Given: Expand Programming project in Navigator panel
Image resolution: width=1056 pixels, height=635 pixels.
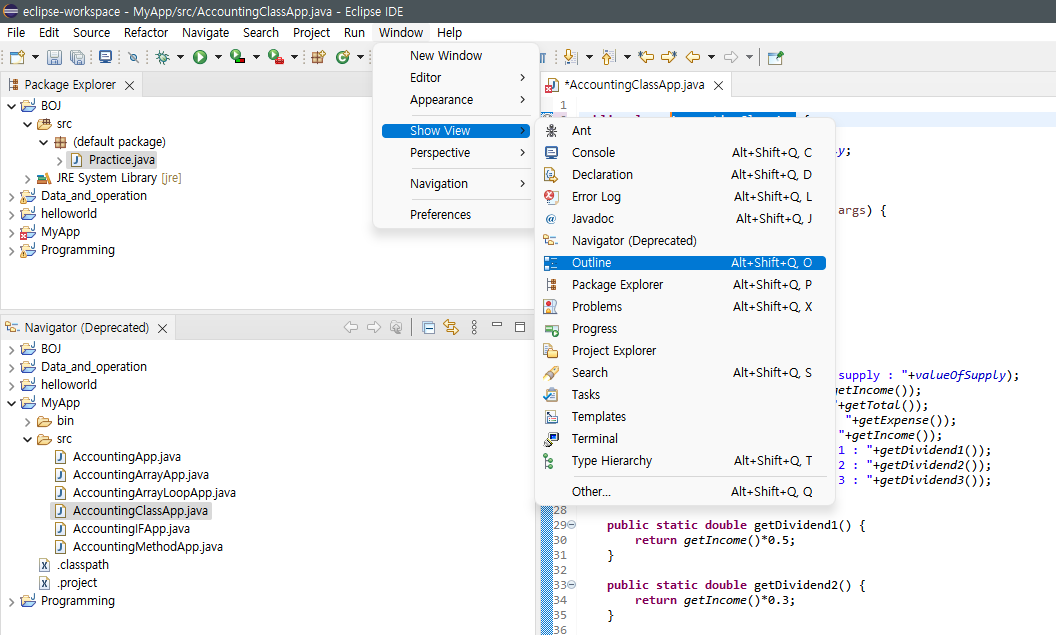Looking at the screenshot, I should (11, 601).
